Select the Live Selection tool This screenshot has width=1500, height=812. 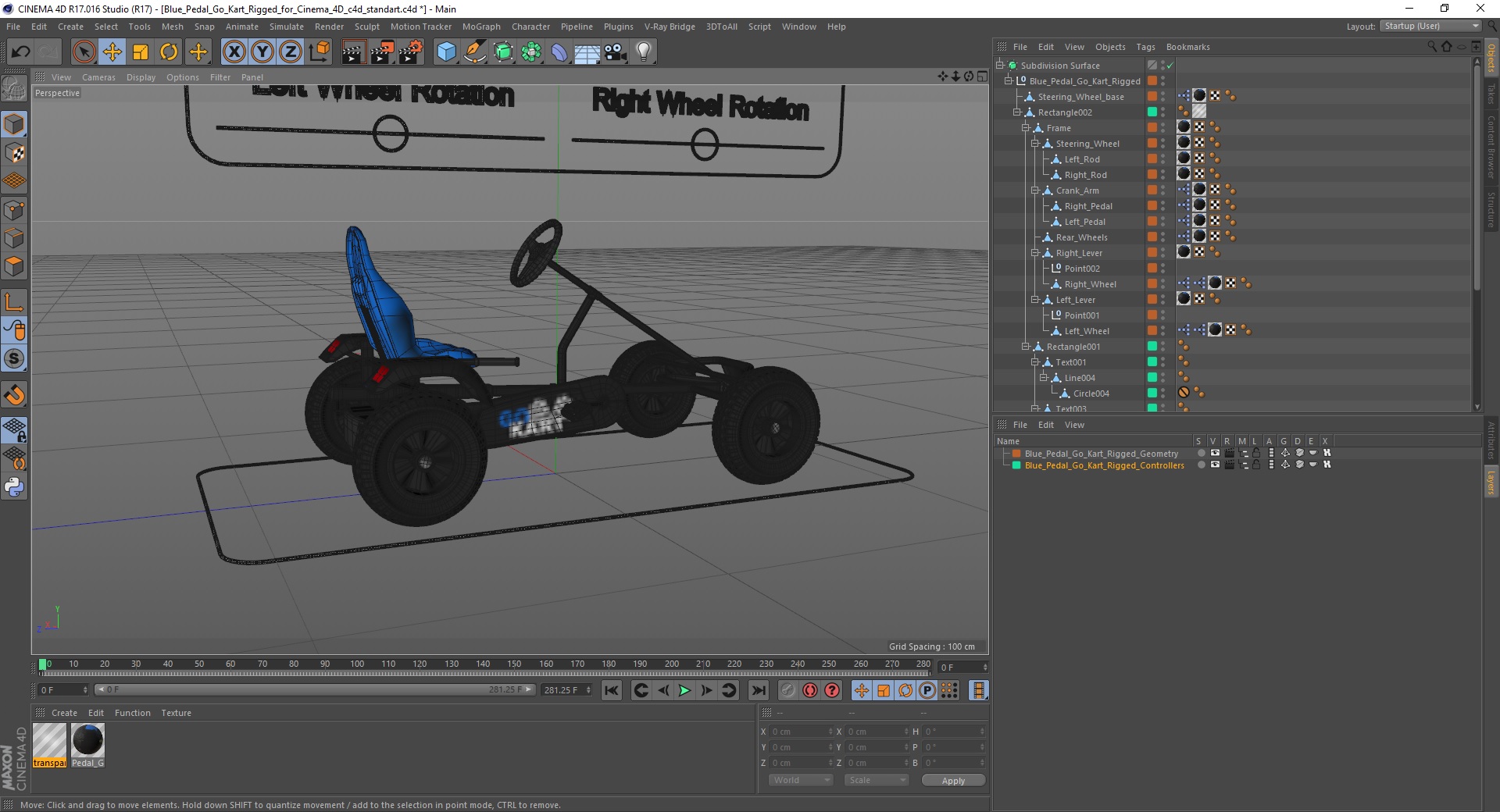84,52
